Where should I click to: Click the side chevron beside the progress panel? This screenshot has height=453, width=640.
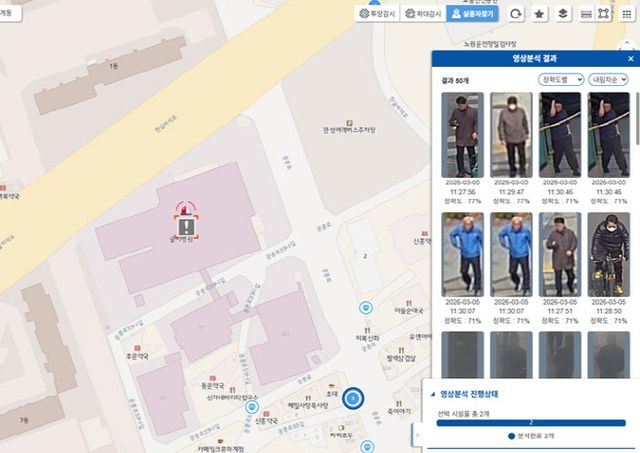click(416, 435)
